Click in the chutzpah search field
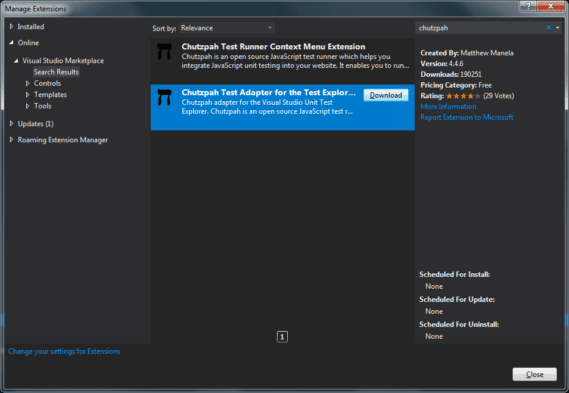The height and width of the screenshot is (393, 569). click(x=480, y=28)
